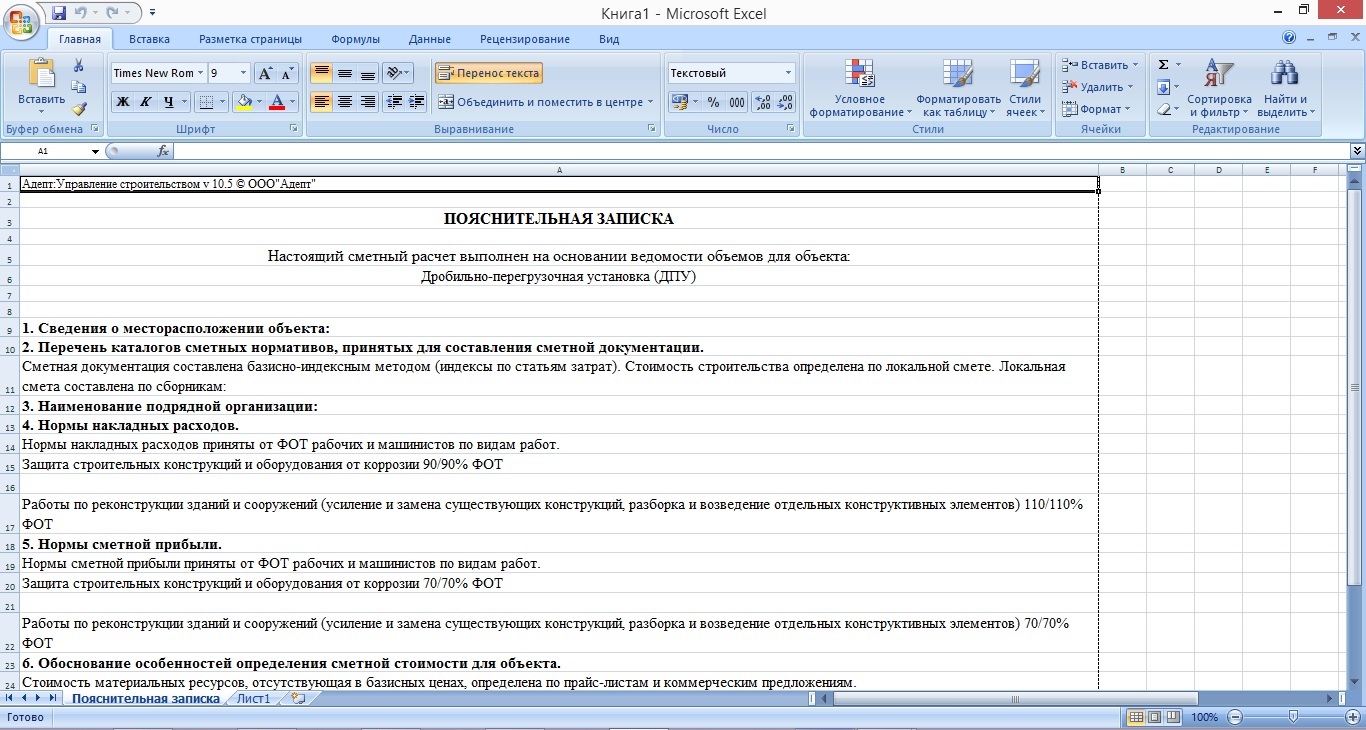Open the Формат cells menu
Screen dimensions: 1366x730
(x=1096, y=109)
